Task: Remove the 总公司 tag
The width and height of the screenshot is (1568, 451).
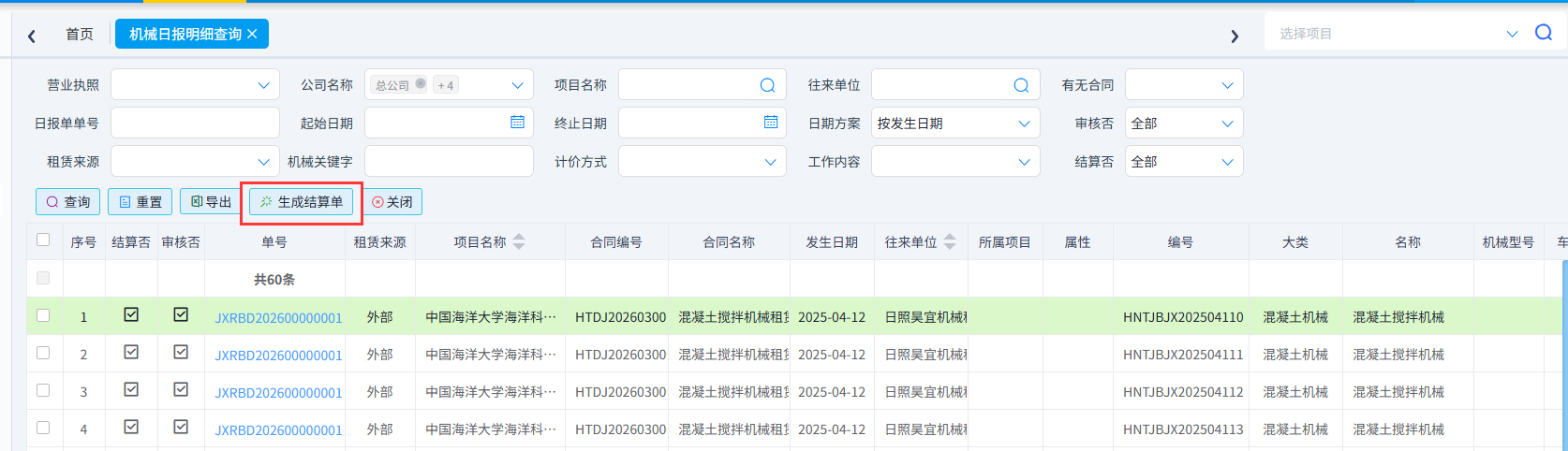Action: (421, 84)
